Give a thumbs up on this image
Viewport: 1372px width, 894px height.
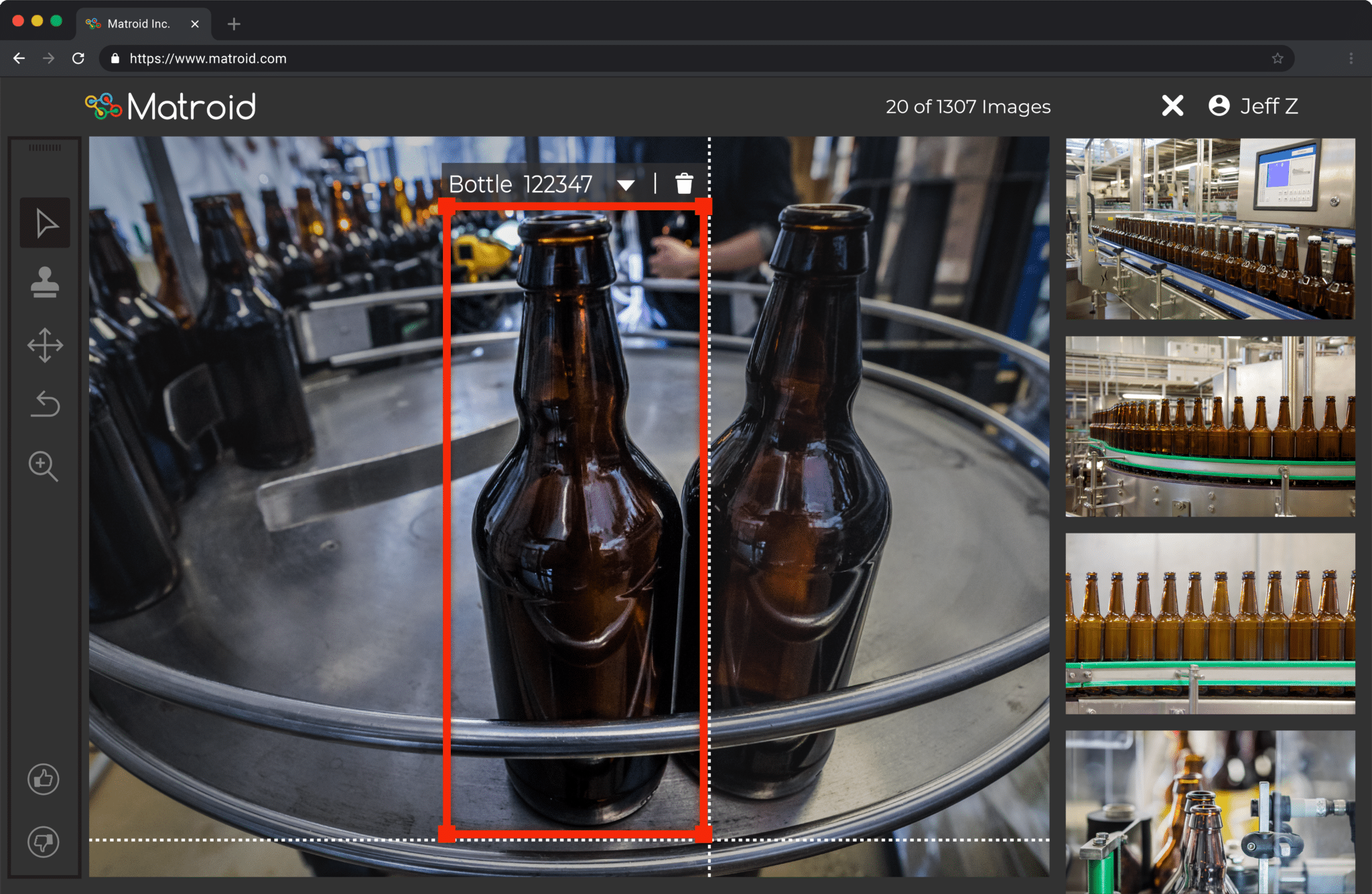[x=43, y=779]
